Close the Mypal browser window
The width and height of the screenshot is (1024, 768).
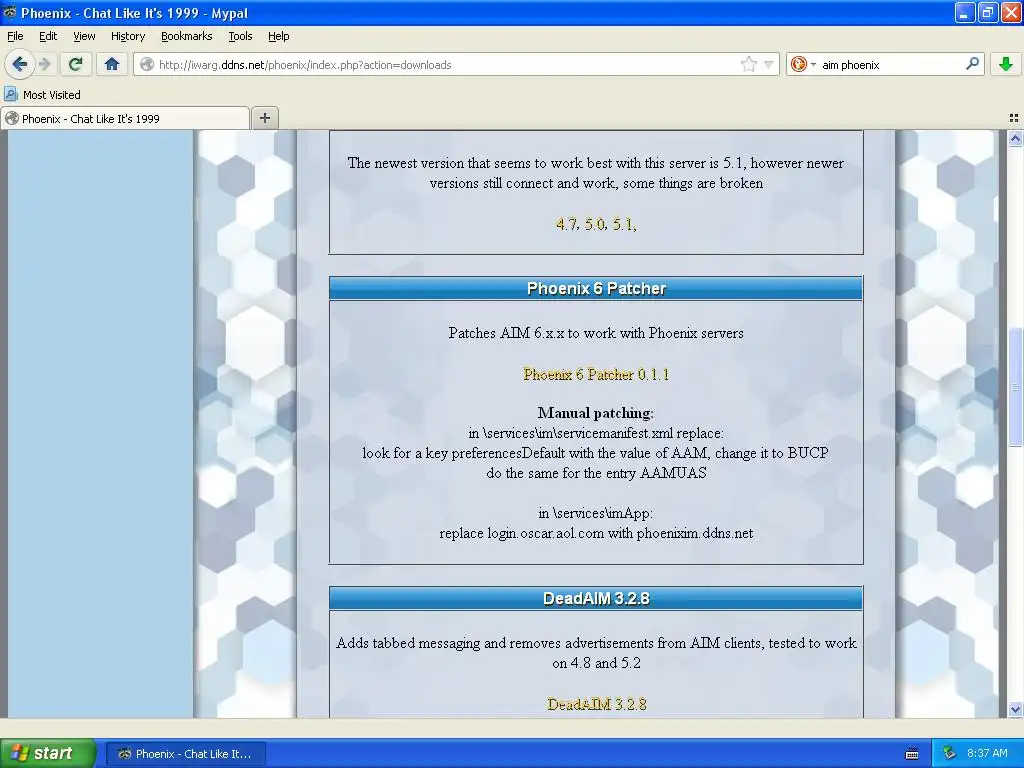point(1011,12)
